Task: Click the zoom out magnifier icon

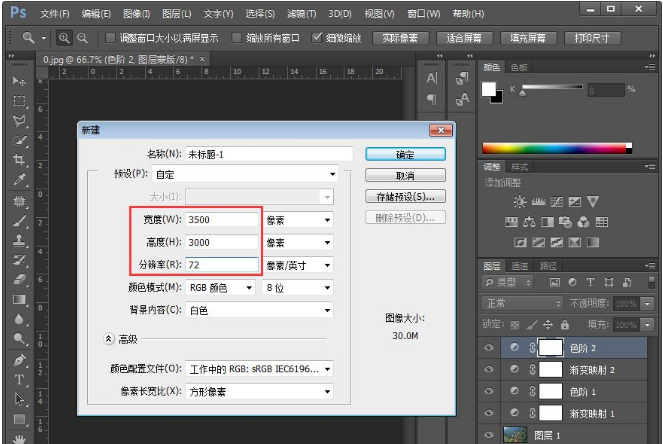Action: pyautogui.click(x=82, y=37)
